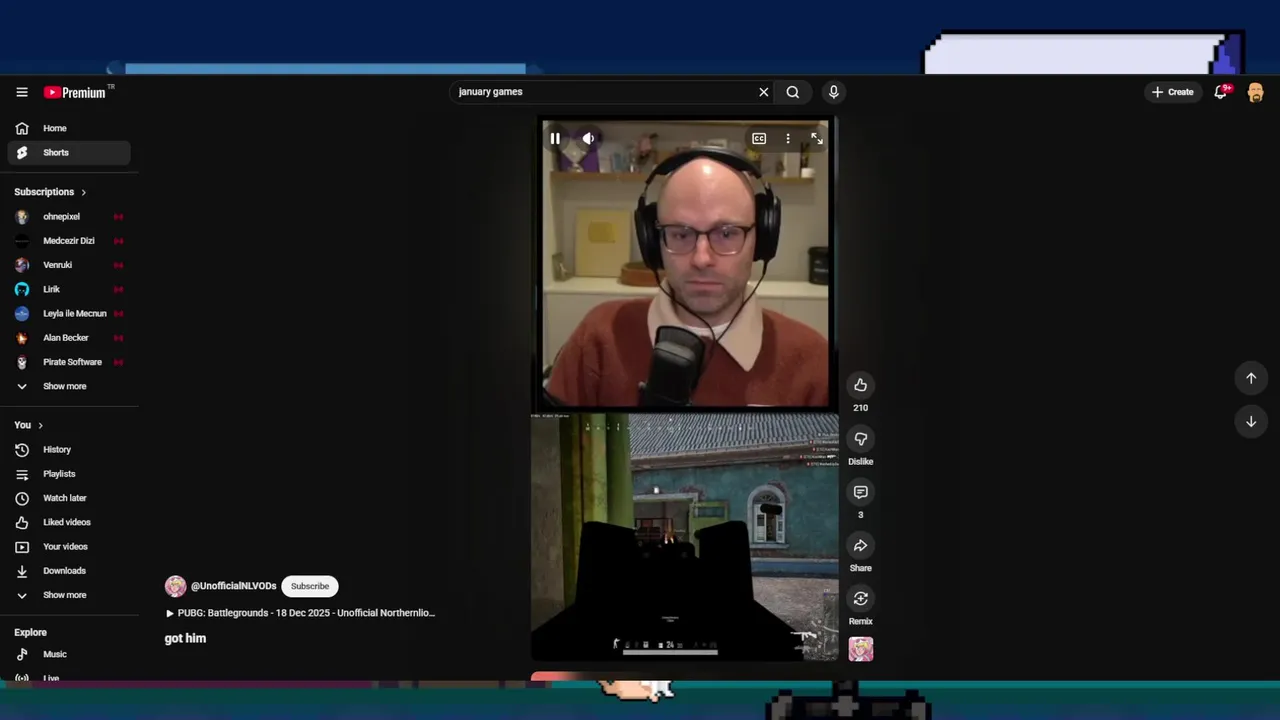Start voice search with microphone
Viewport: 1280px width, 720px height.
tap(833, 92)
